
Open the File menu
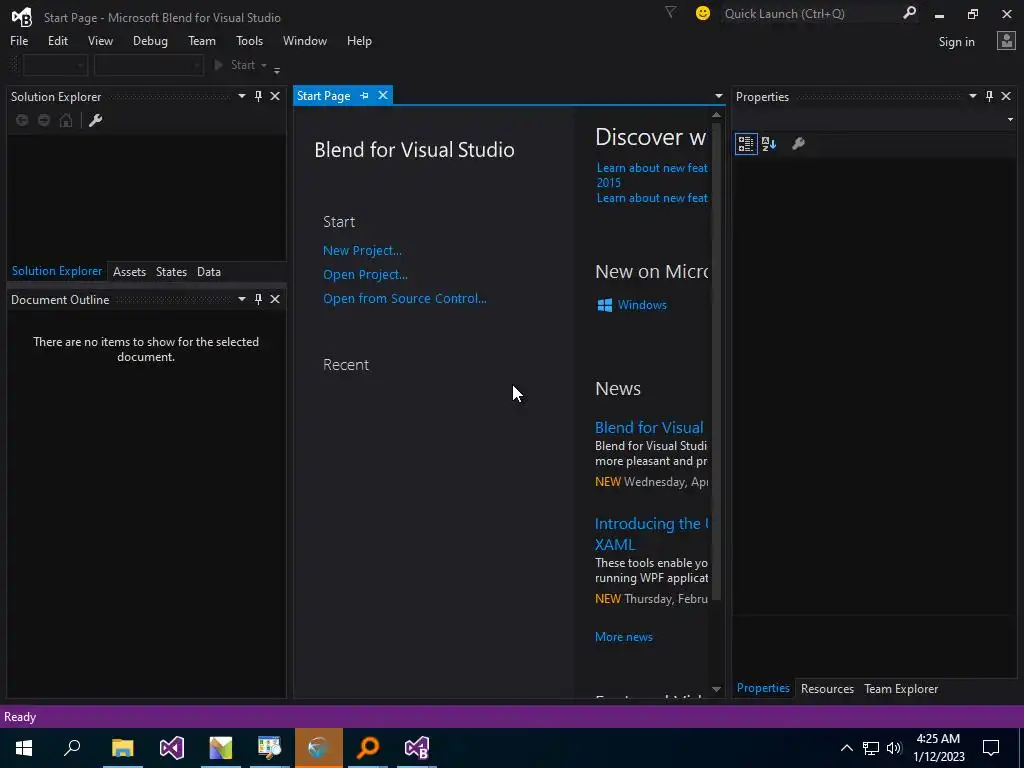click(x=19, y=40)
